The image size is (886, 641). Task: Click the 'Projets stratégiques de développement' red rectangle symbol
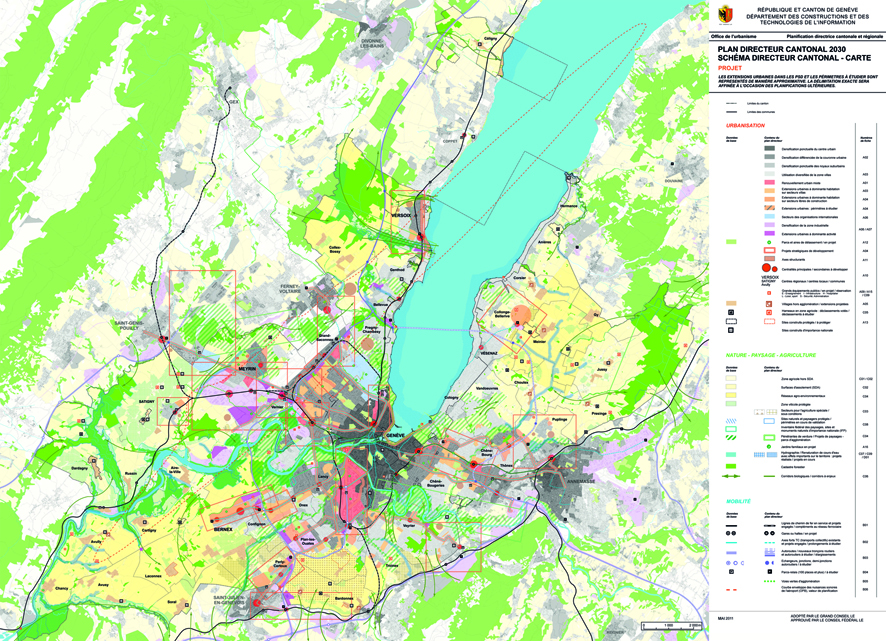[x=768, y=251]
